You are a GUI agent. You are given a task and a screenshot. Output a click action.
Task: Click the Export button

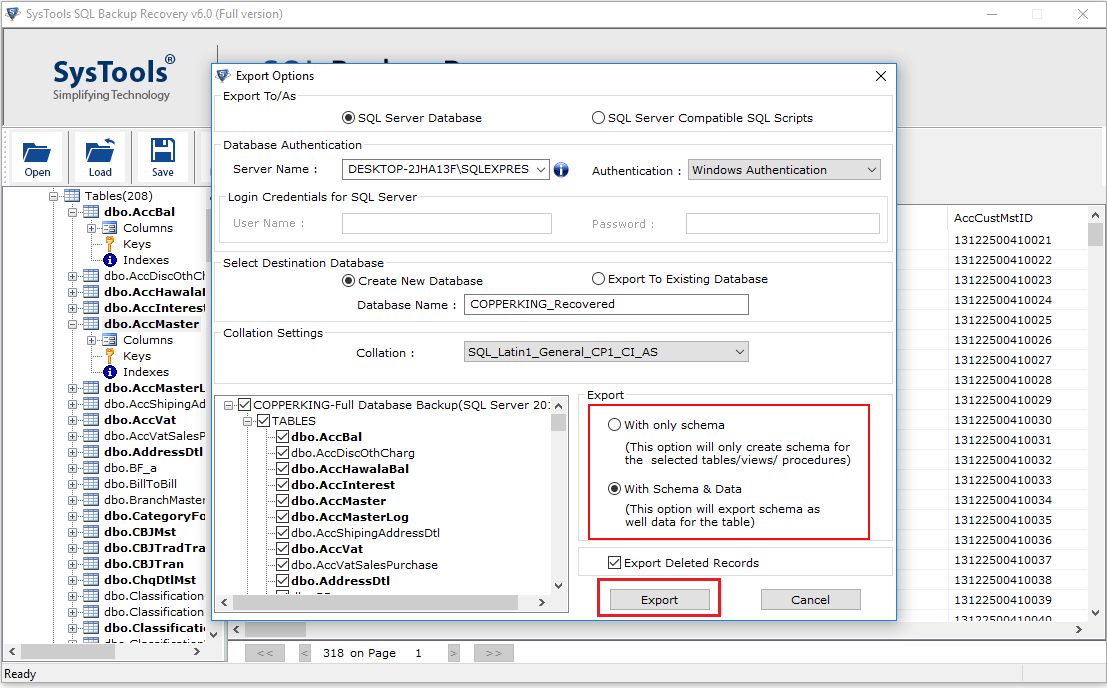[x=659, y=599]
